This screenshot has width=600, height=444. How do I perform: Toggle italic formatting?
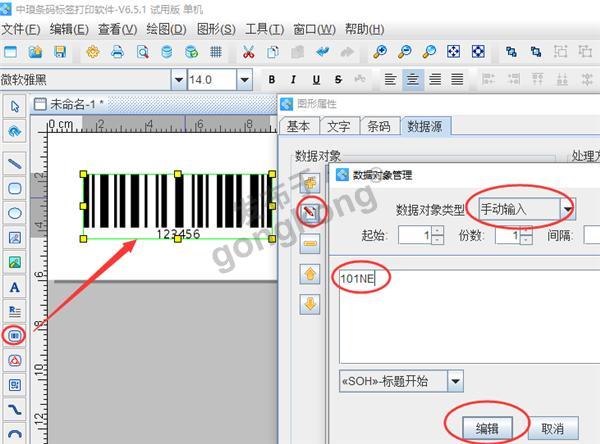pyautogui.click(x=293, y=80)
